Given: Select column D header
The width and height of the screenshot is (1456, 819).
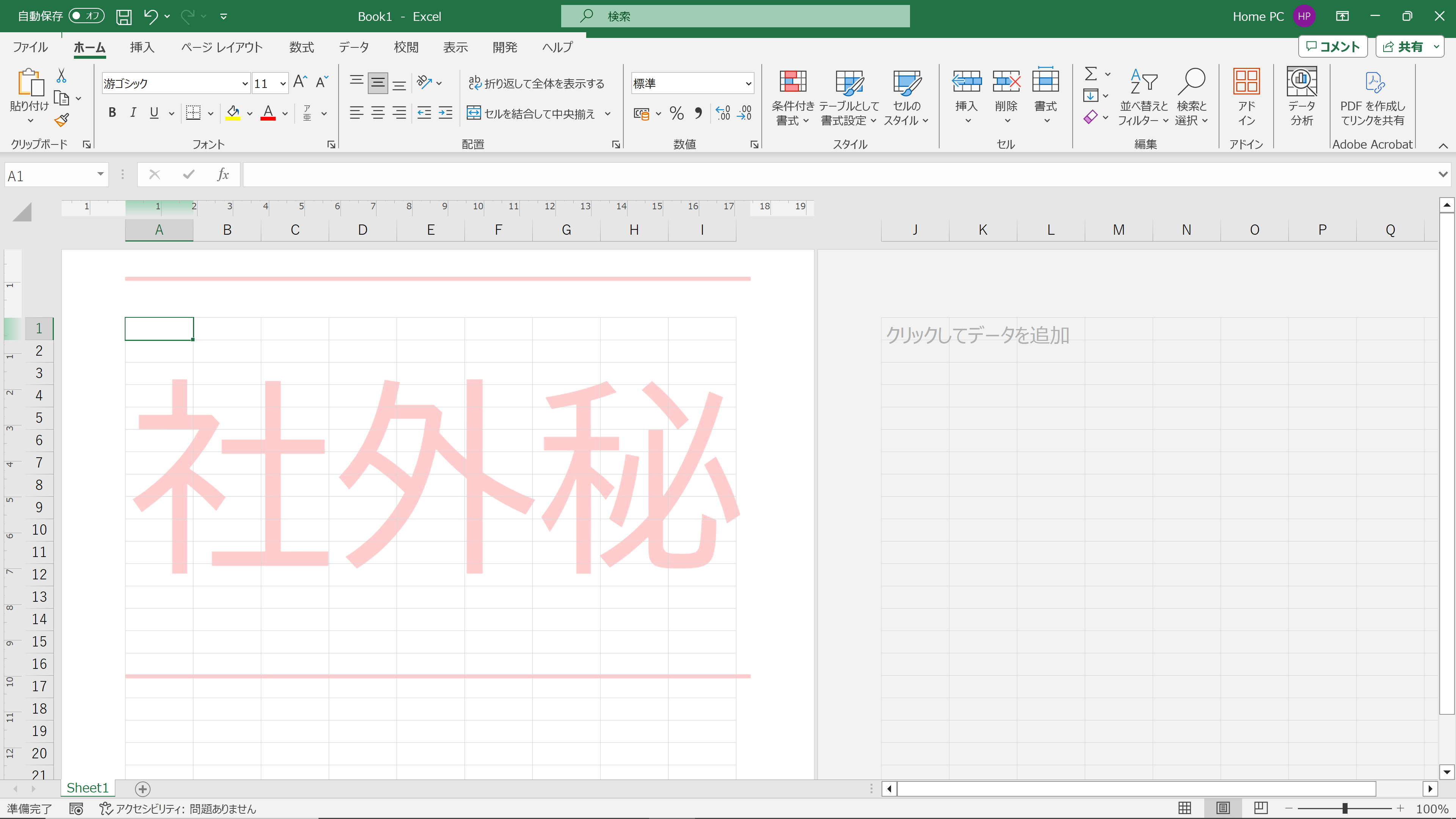Looking at the screenshot, I should 363,230.
